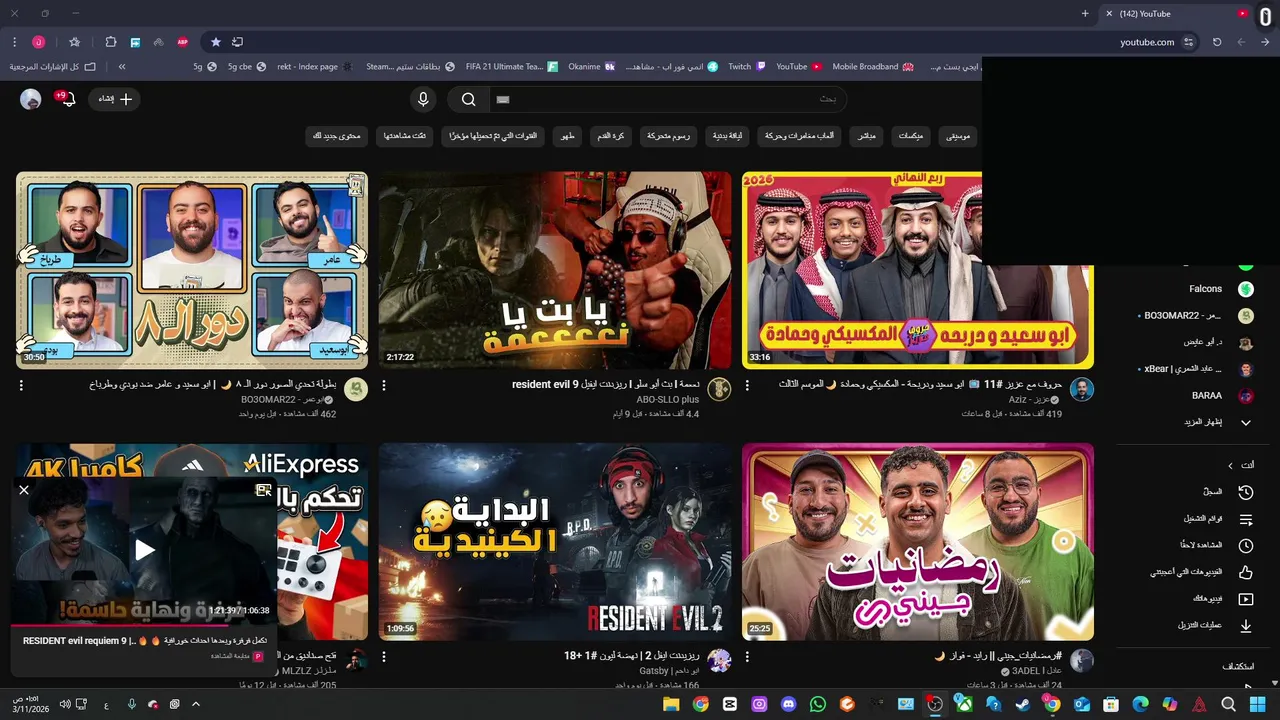Viewport: 1280px width, 720px height.
Task: Select the تمّت مشاهدتها (watched) filter chip
Action: click(405, 136)
